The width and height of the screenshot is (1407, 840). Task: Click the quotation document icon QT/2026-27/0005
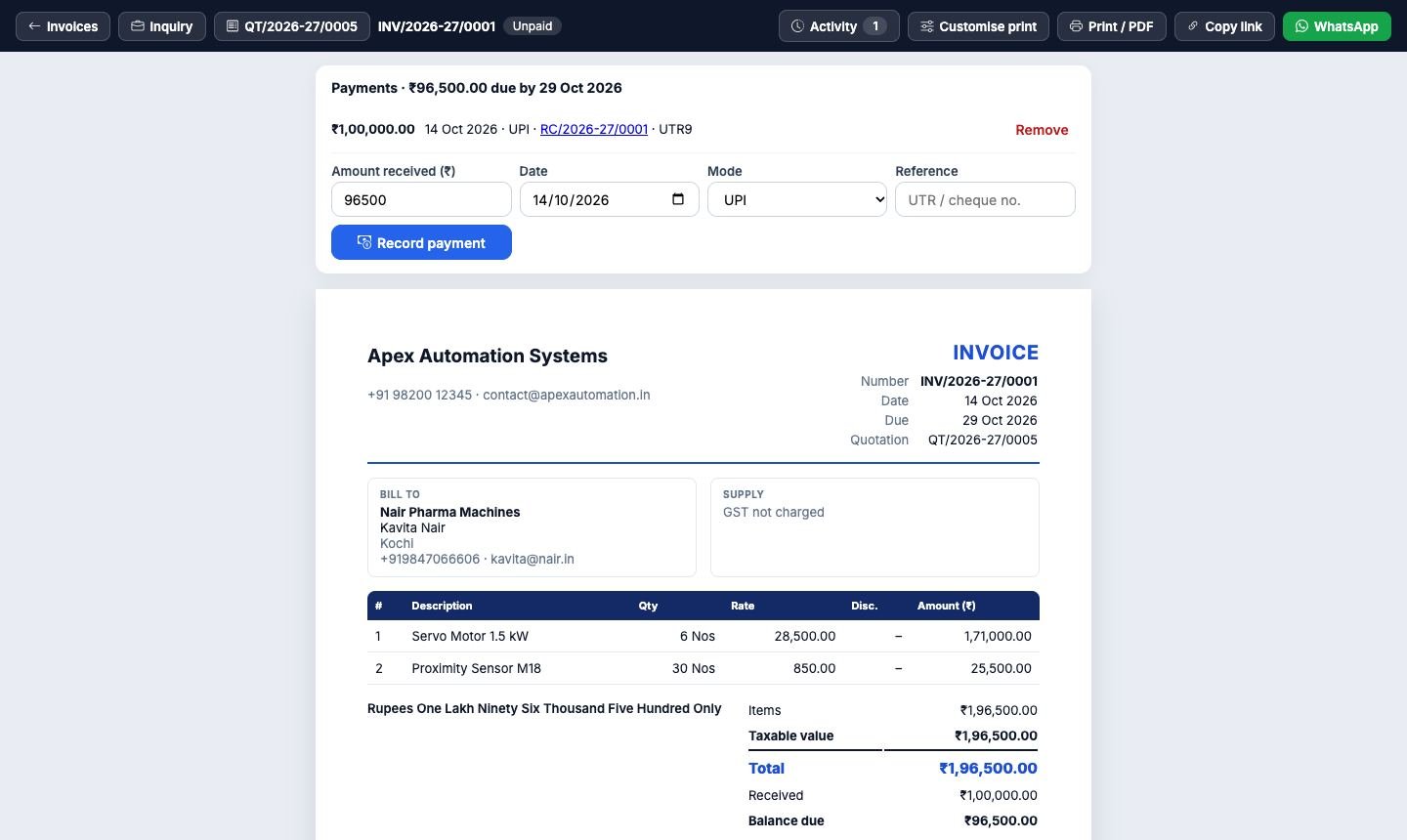pos(233,26)
